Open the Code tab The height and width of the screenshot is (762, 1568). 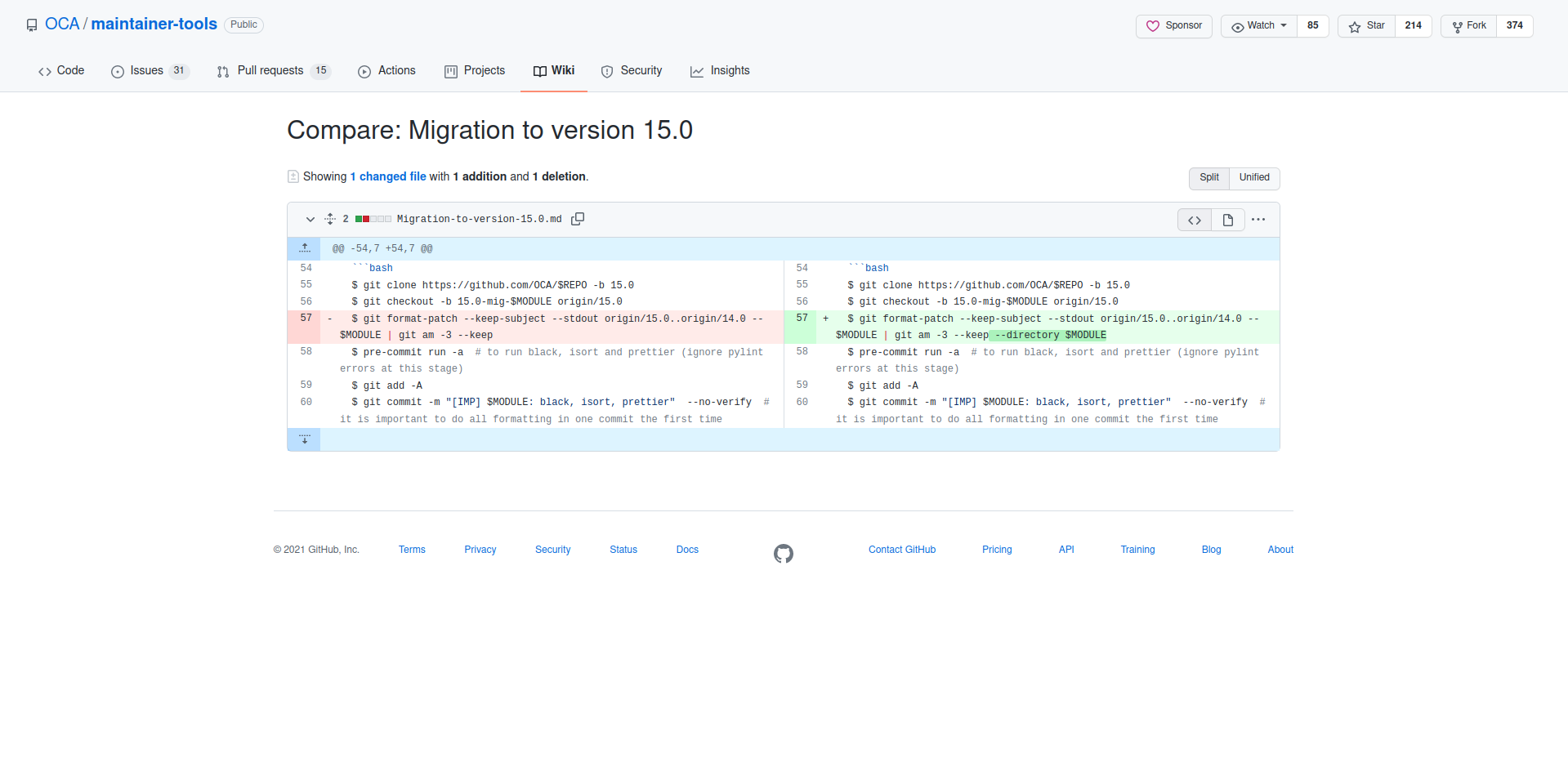[x=61, y=71]
